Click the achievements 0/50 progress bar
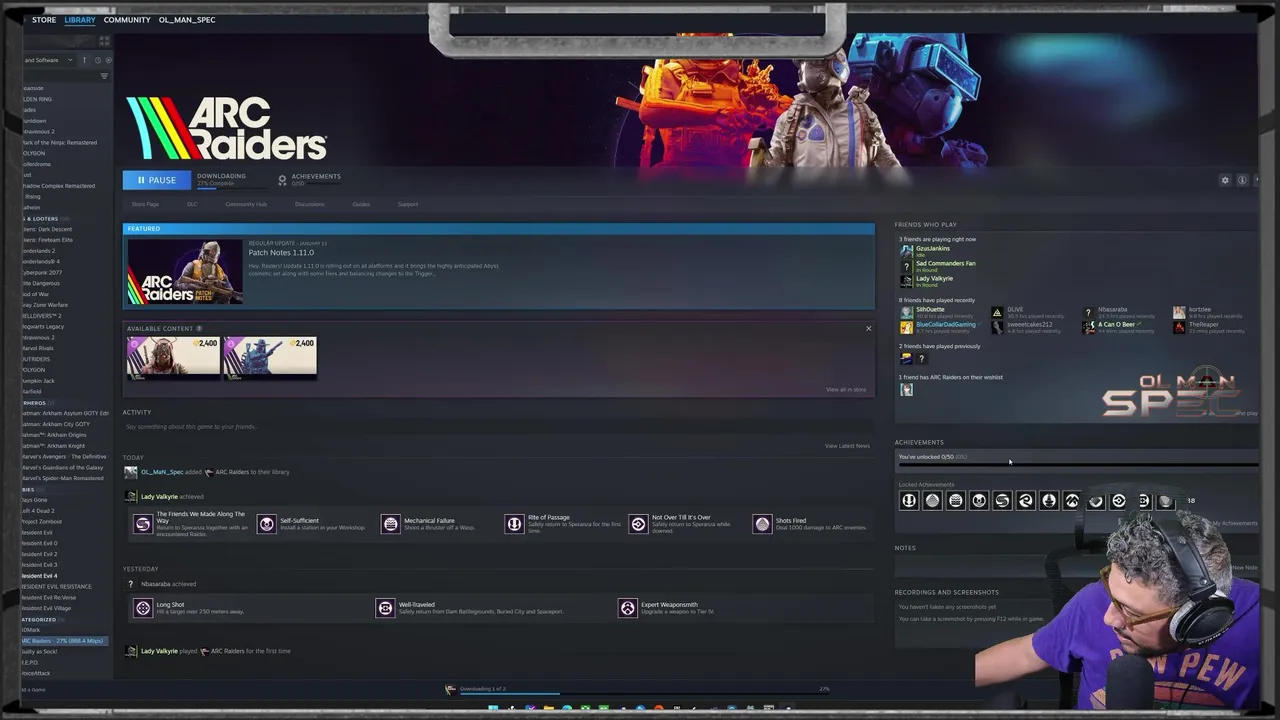Screen dimensions: 1280x720 [x=1077, y=464]
